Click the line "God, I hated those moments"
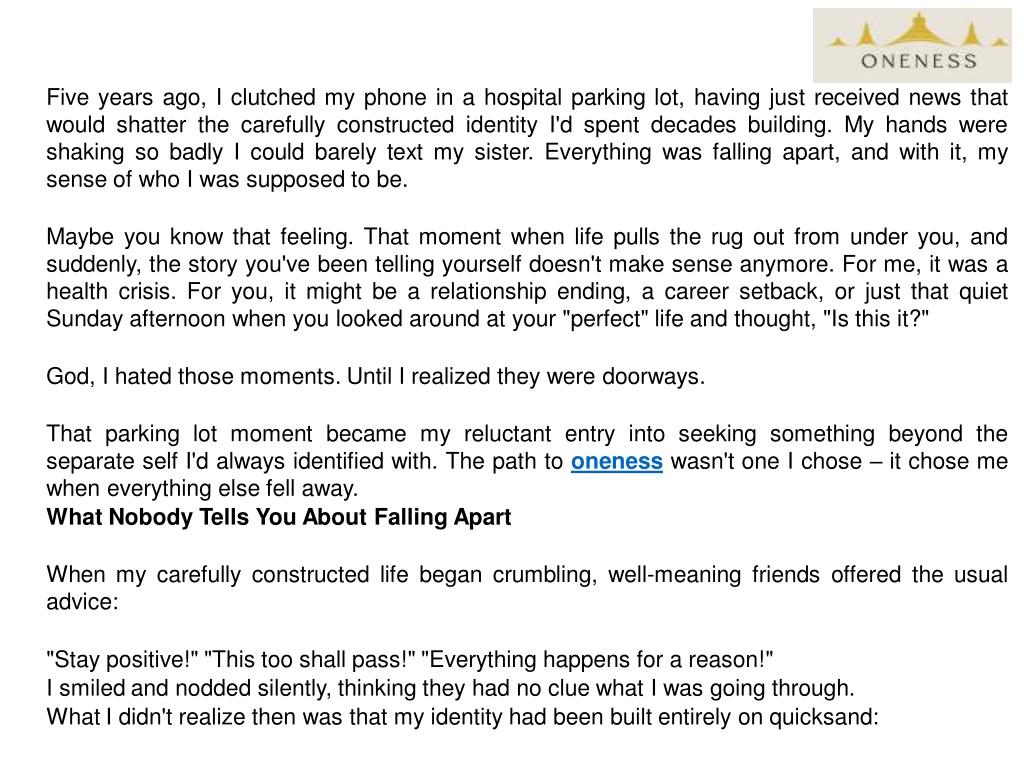 click(376, 376)
